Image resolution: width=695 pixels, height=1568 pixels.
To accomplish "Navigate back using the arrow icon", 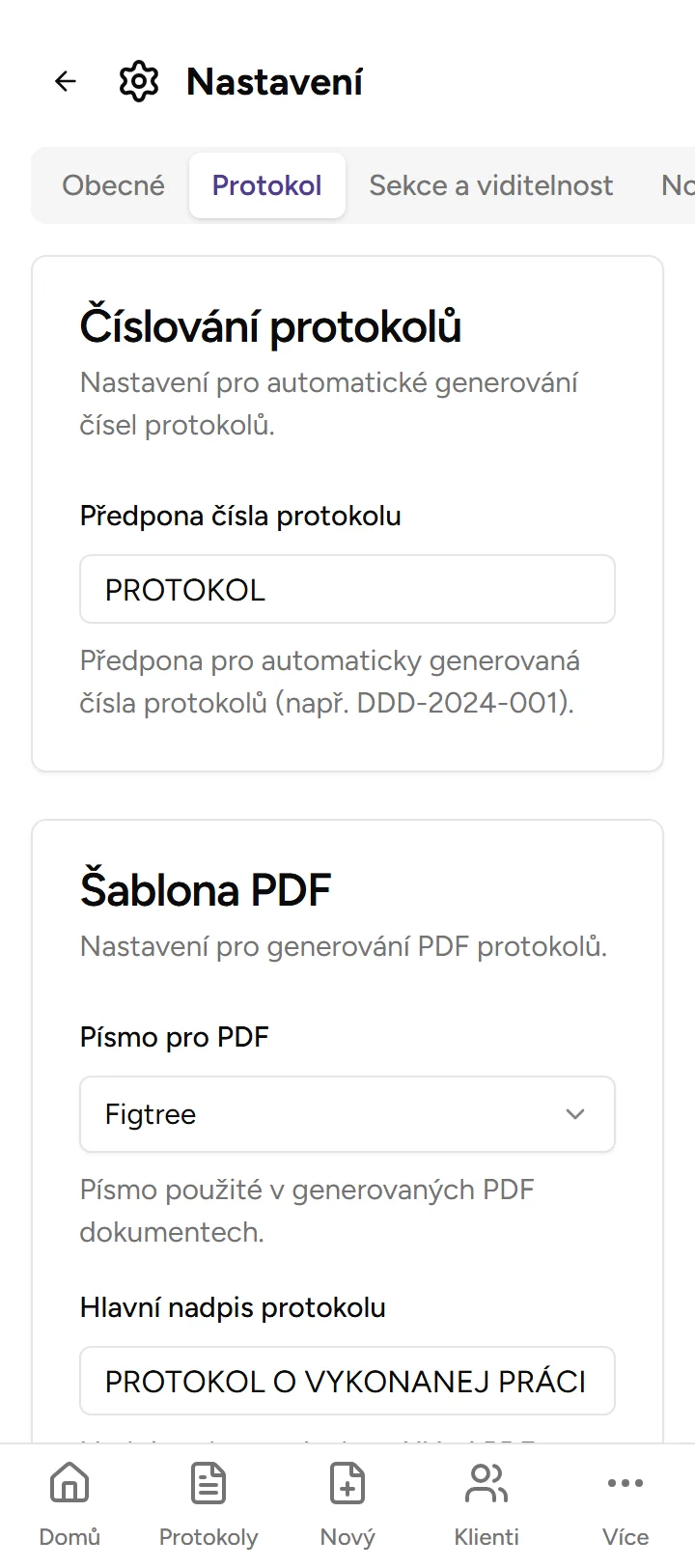I will 64,81.
